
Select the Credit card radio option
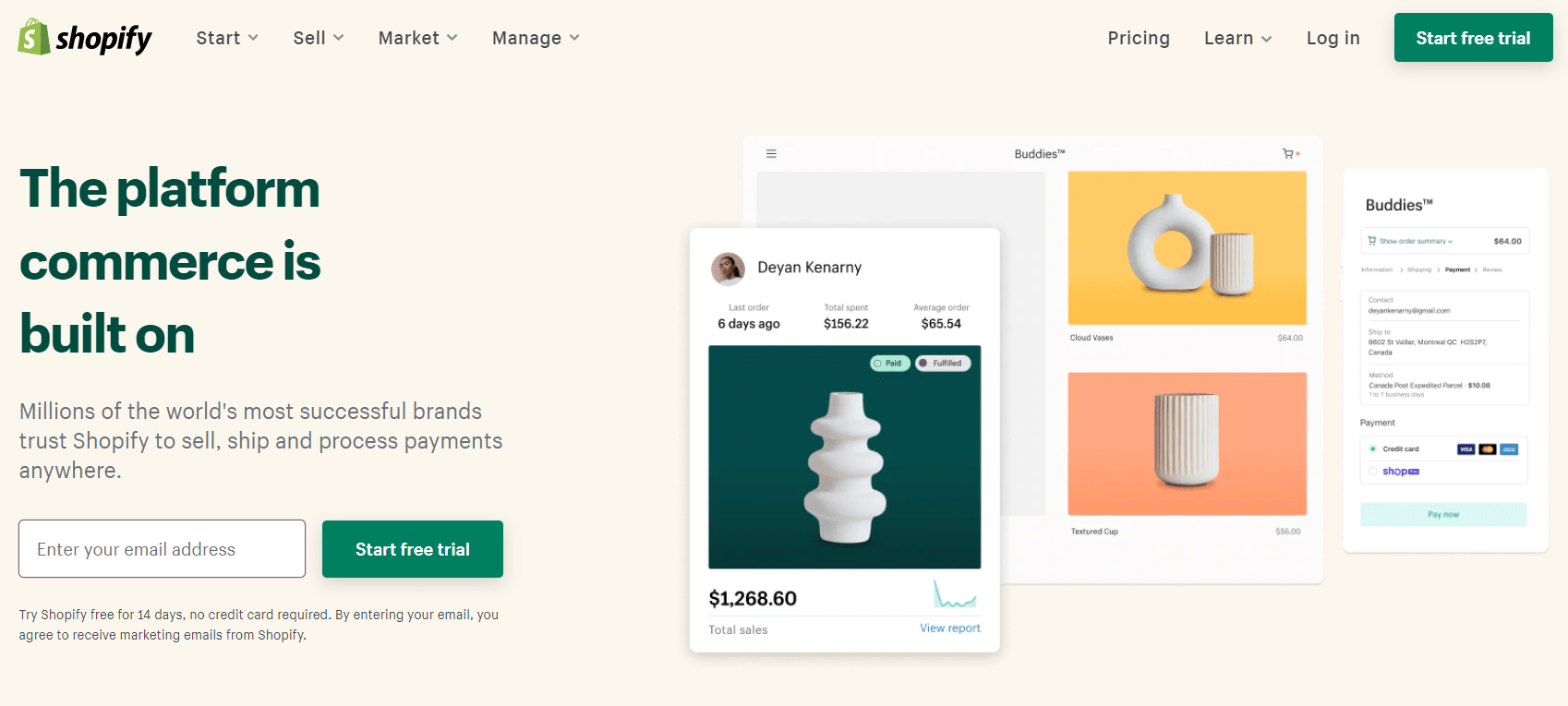point(1373,449)
